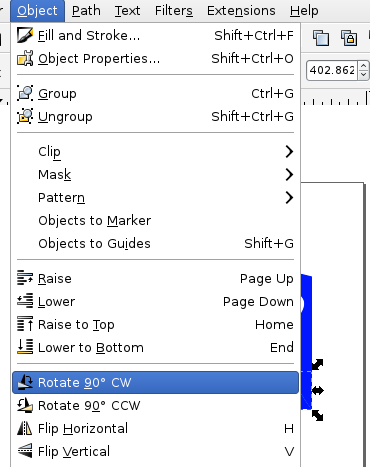Click the Ungroup icon in the menu
The width and height of the screenshot is (370, 467).
click(25, 116)
